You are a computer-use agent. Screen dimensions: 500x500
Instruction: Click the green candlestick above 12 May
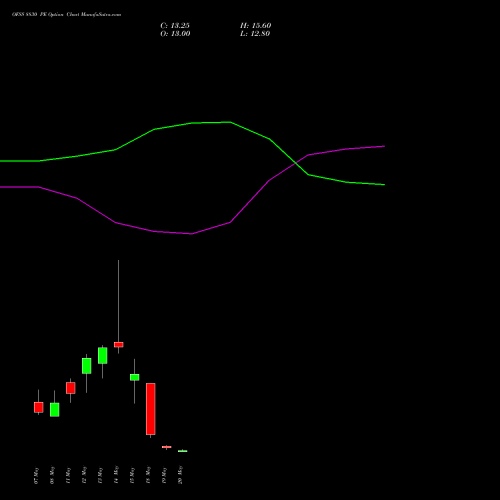[x=87, y=366]
